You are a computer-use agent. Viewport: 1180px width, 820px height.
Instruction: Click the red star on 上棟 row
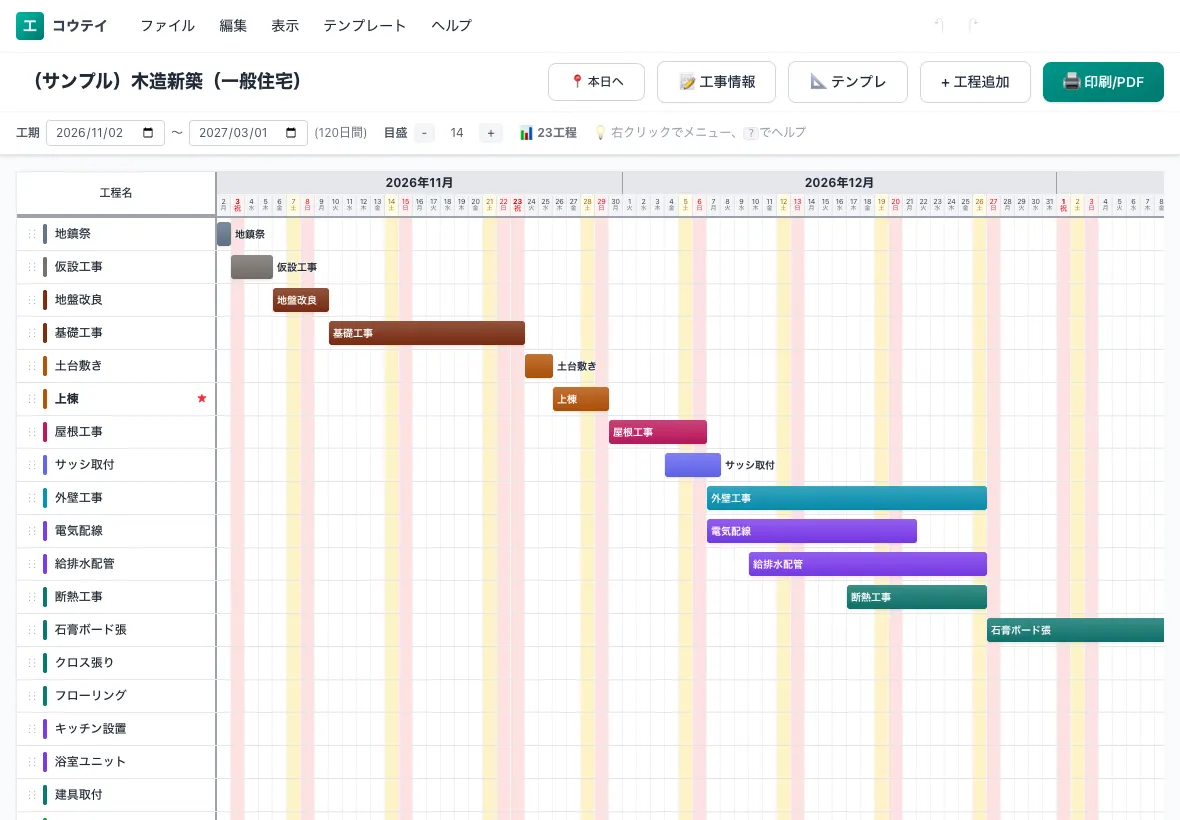pyautogui.click(x=202, y=399)
